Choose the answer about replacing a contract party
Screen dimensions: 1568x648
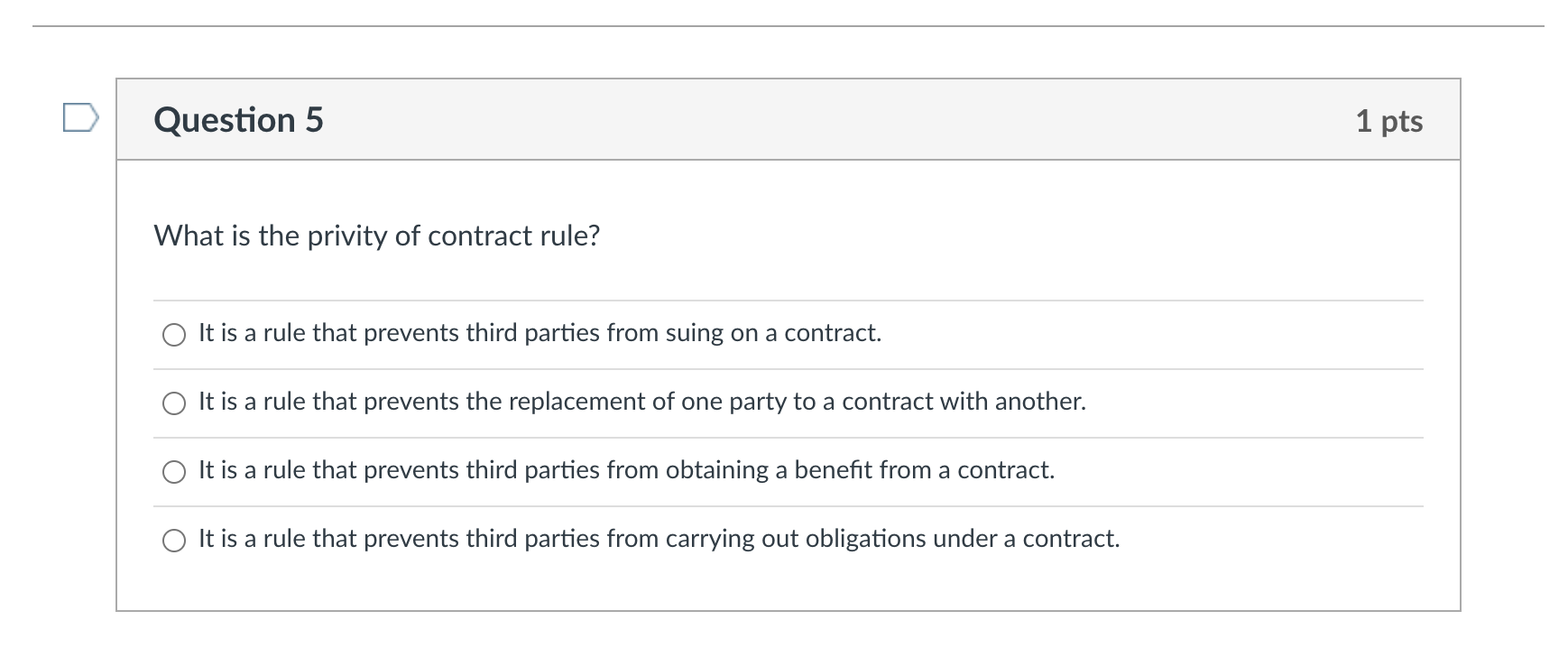point(641,403)
